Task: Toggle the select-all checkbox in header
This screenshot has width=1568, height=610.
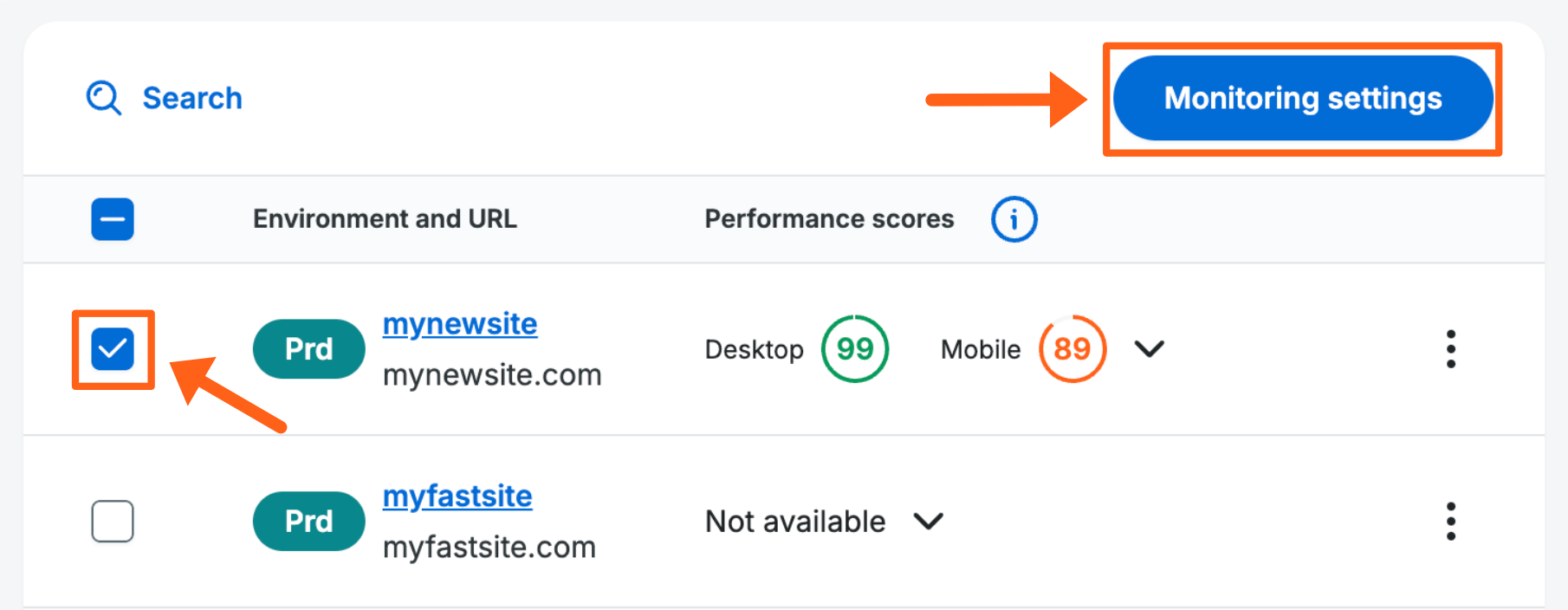Action: click(112, 219)
